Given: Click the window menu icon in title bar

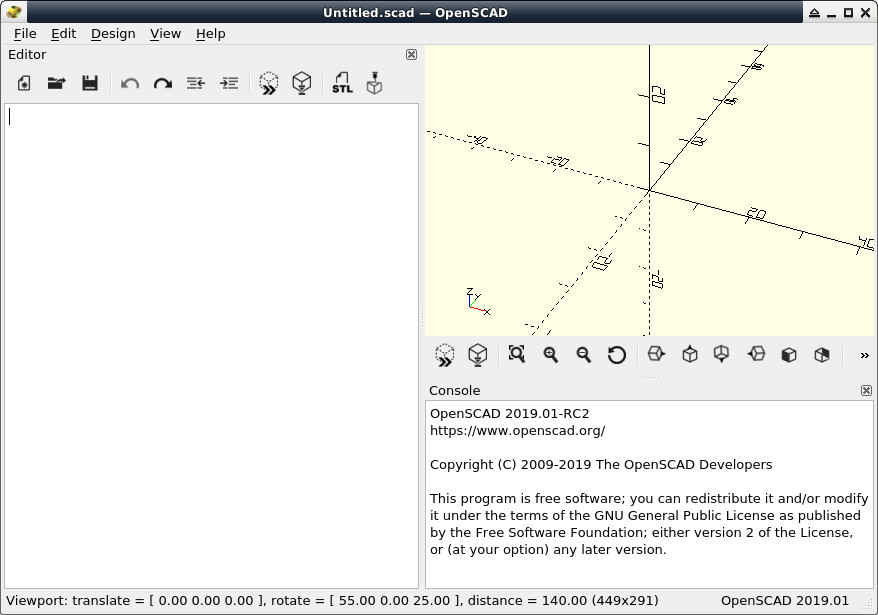Looking at the screenshot, I should [x=13, y=12].
